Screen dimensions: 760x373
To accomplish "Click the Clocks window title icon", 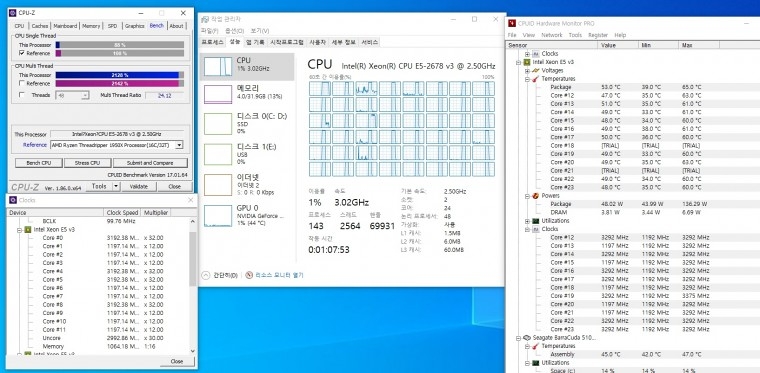I will 13,200.
